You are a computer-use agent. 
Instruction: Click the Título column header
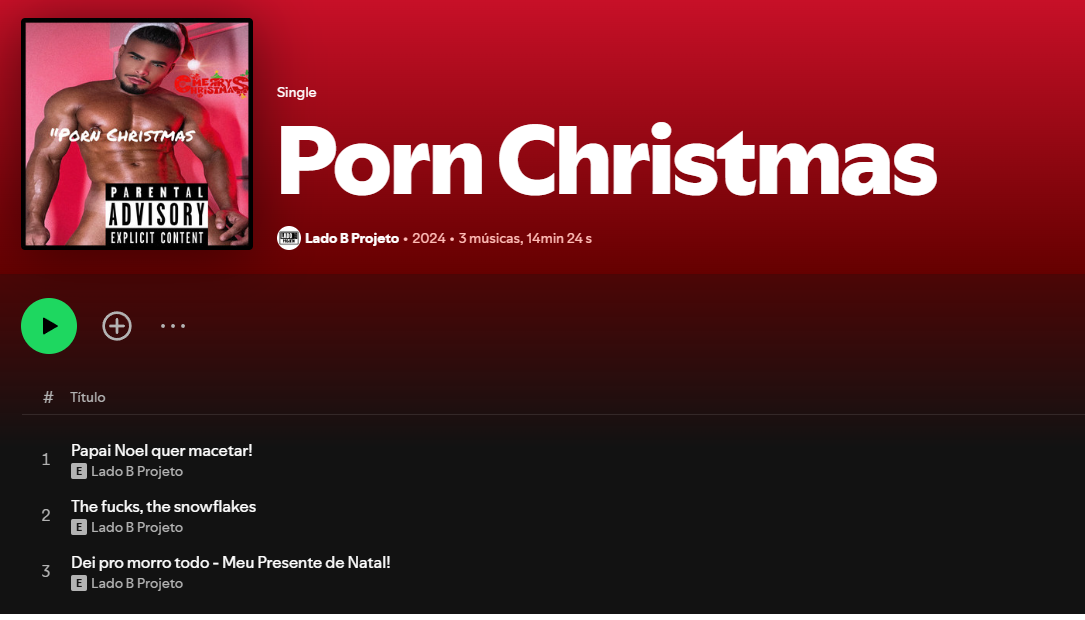[x=87, y=397]
